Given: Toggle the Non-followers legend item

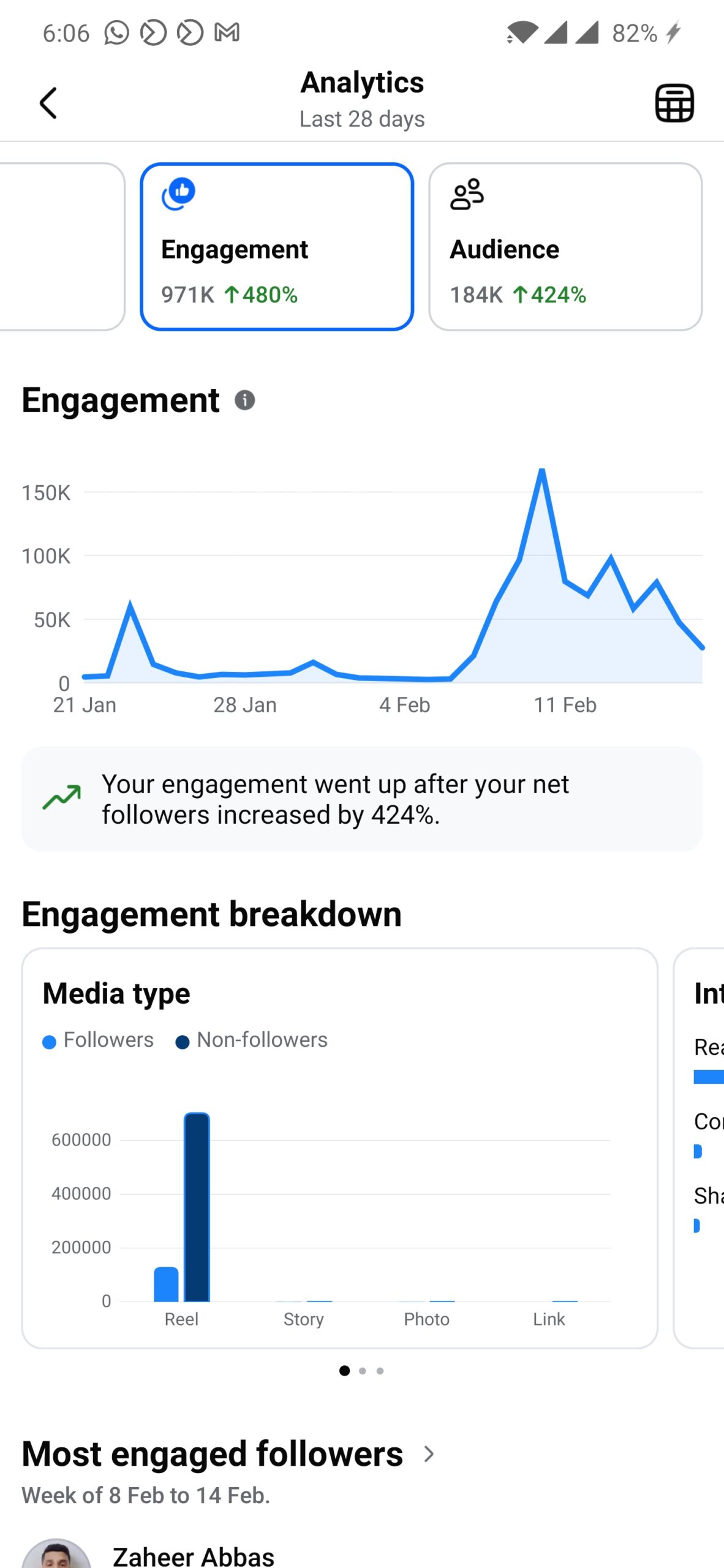Looking at the screenshot, I should click(x=252, y=1040).
